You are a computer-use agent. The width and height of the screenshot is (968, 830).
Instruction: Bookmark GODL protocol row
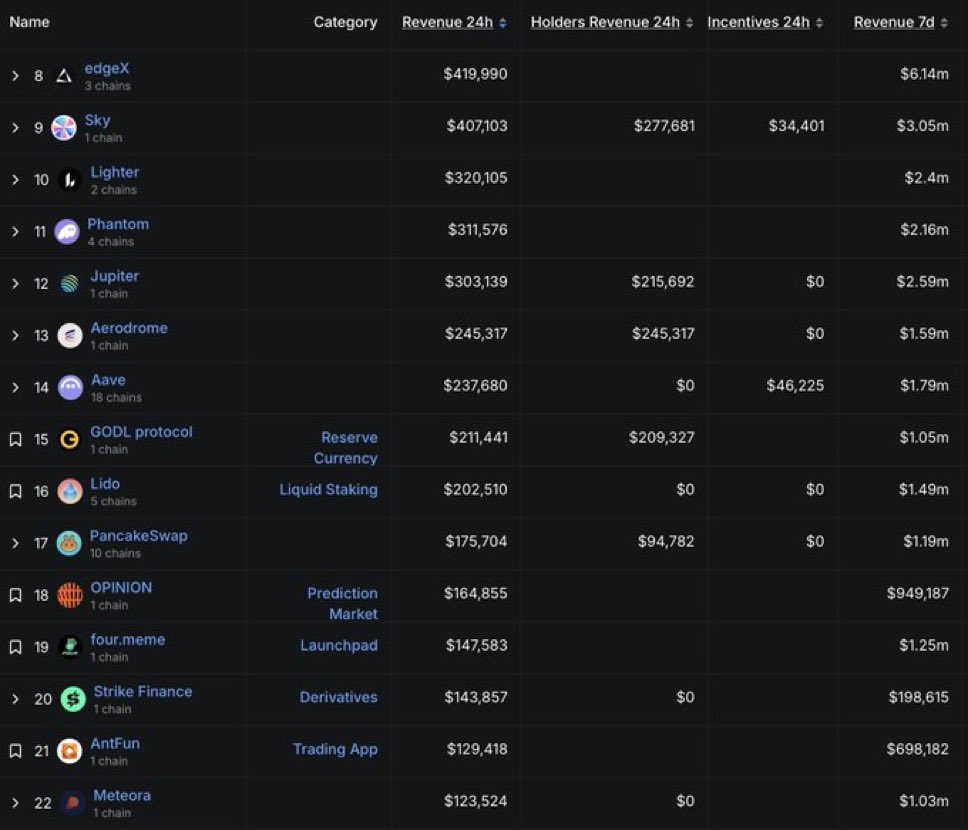(15, 439)
